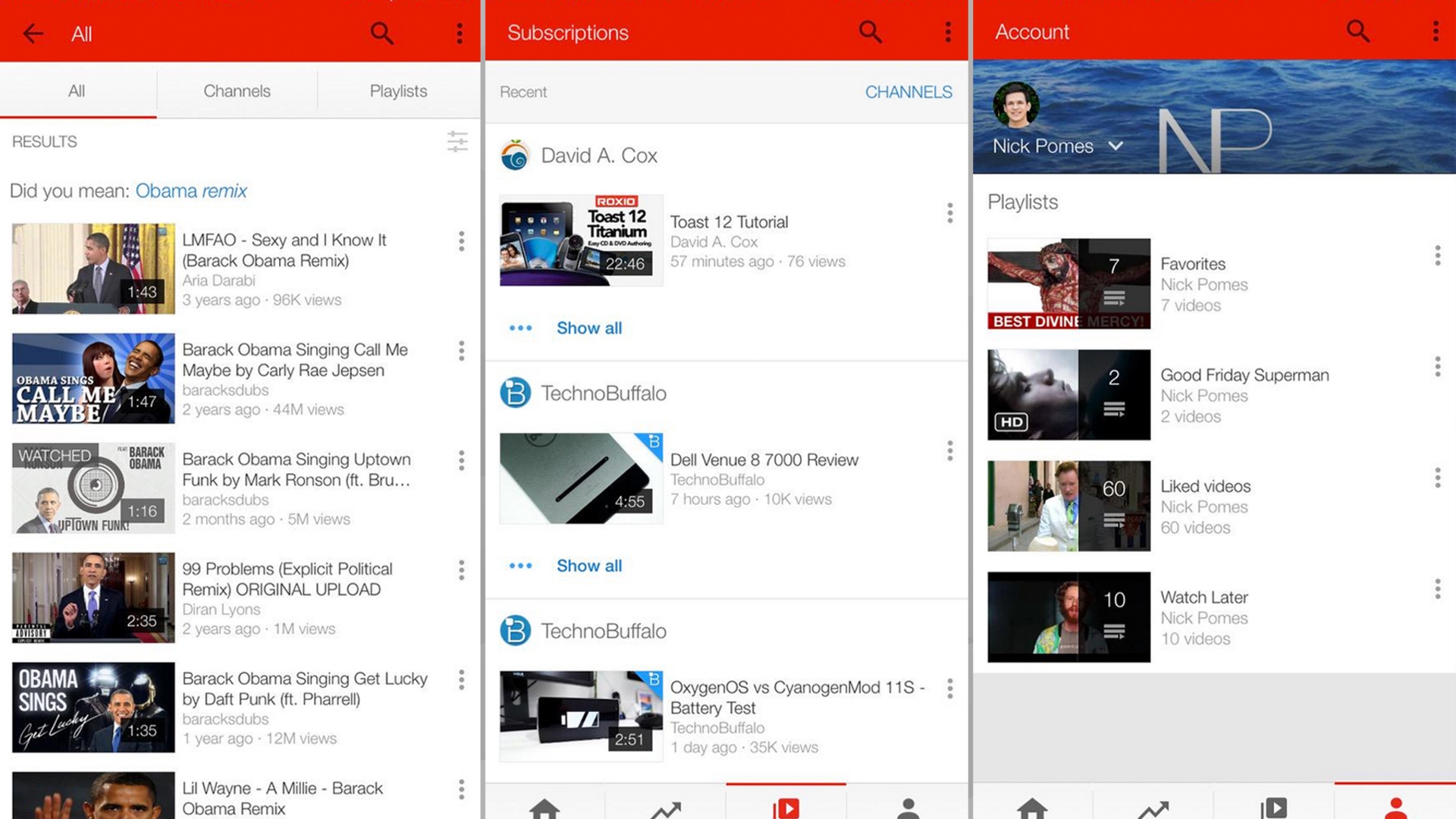Viewport: 1456px width, 819px height.
Task: Tap Subscriptions icon in Account bottom bar
Action: click(x=1273, y=808)
